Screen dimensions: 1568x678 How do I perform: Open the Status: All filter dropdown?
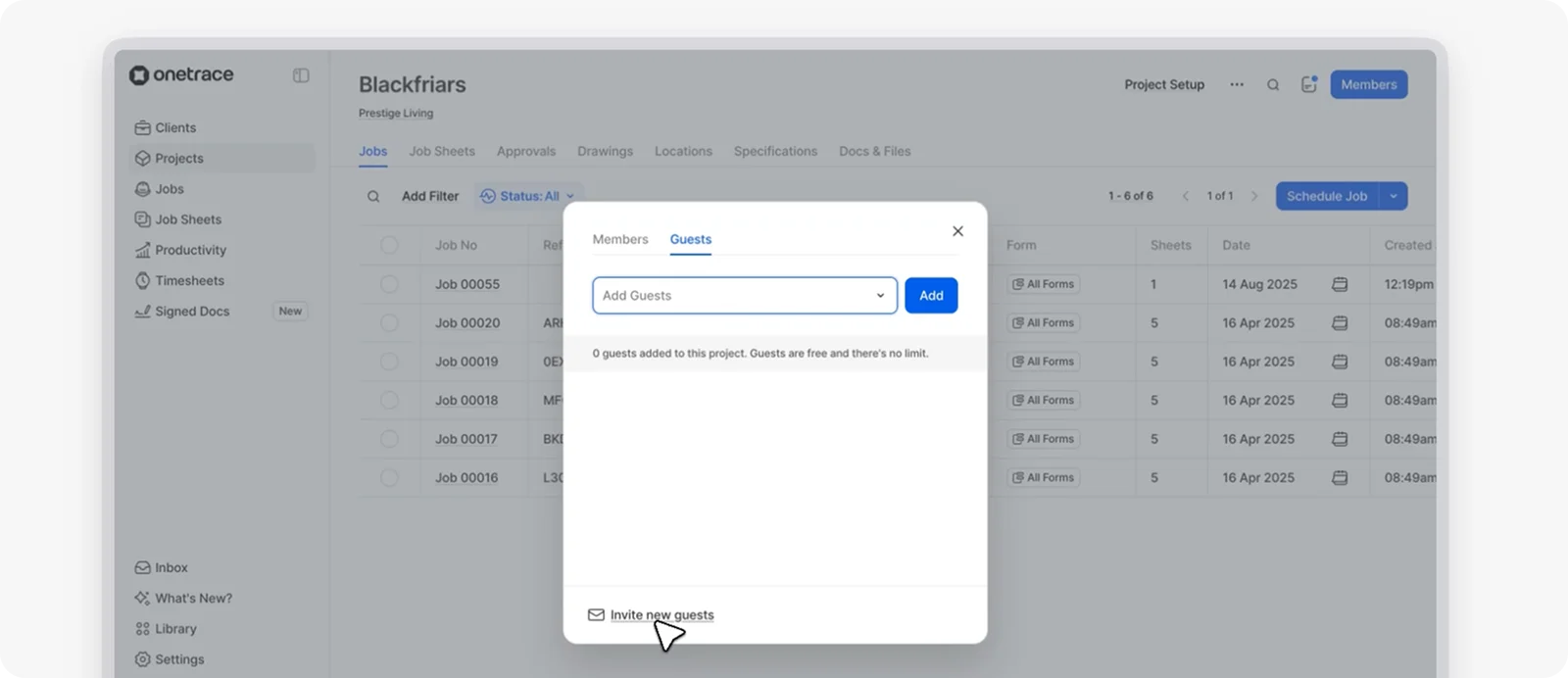coord(527,196)
